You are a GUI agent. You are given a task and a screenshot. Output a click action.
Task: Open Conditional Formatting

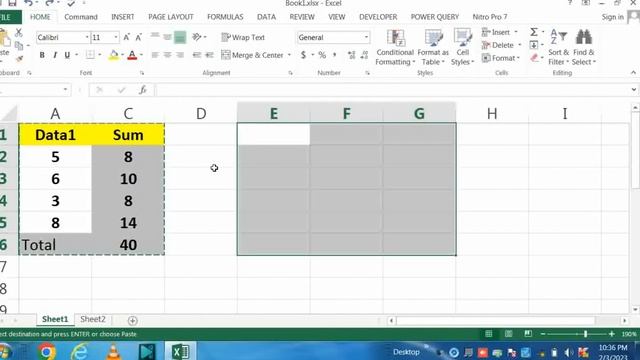(395, 47)
